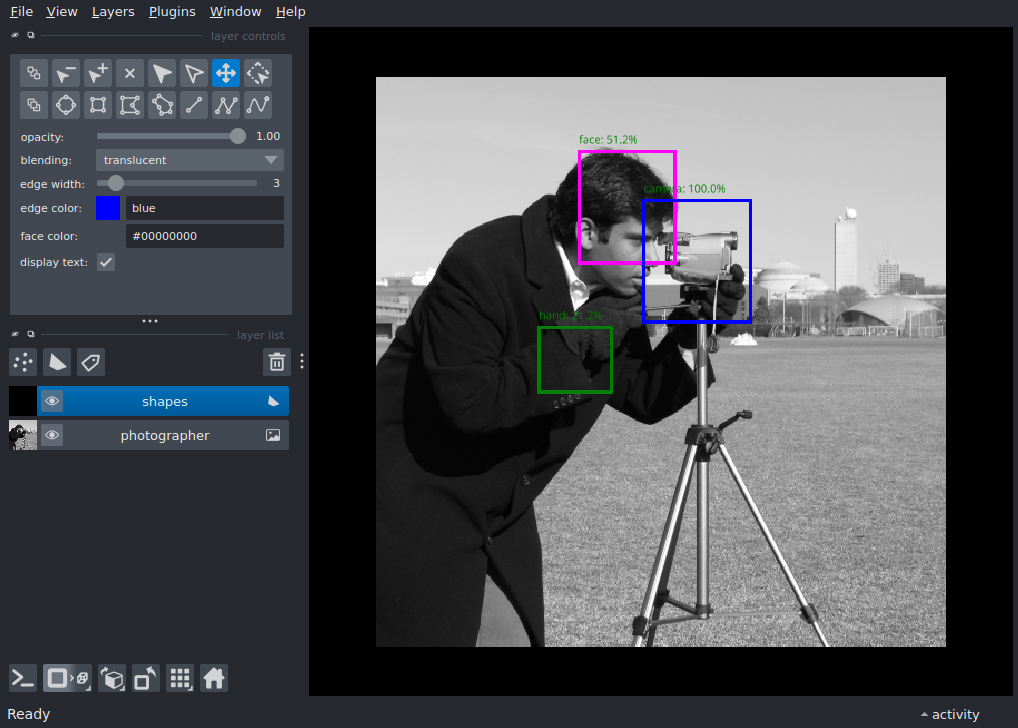Click the face color text field

(x=204, y=236)
